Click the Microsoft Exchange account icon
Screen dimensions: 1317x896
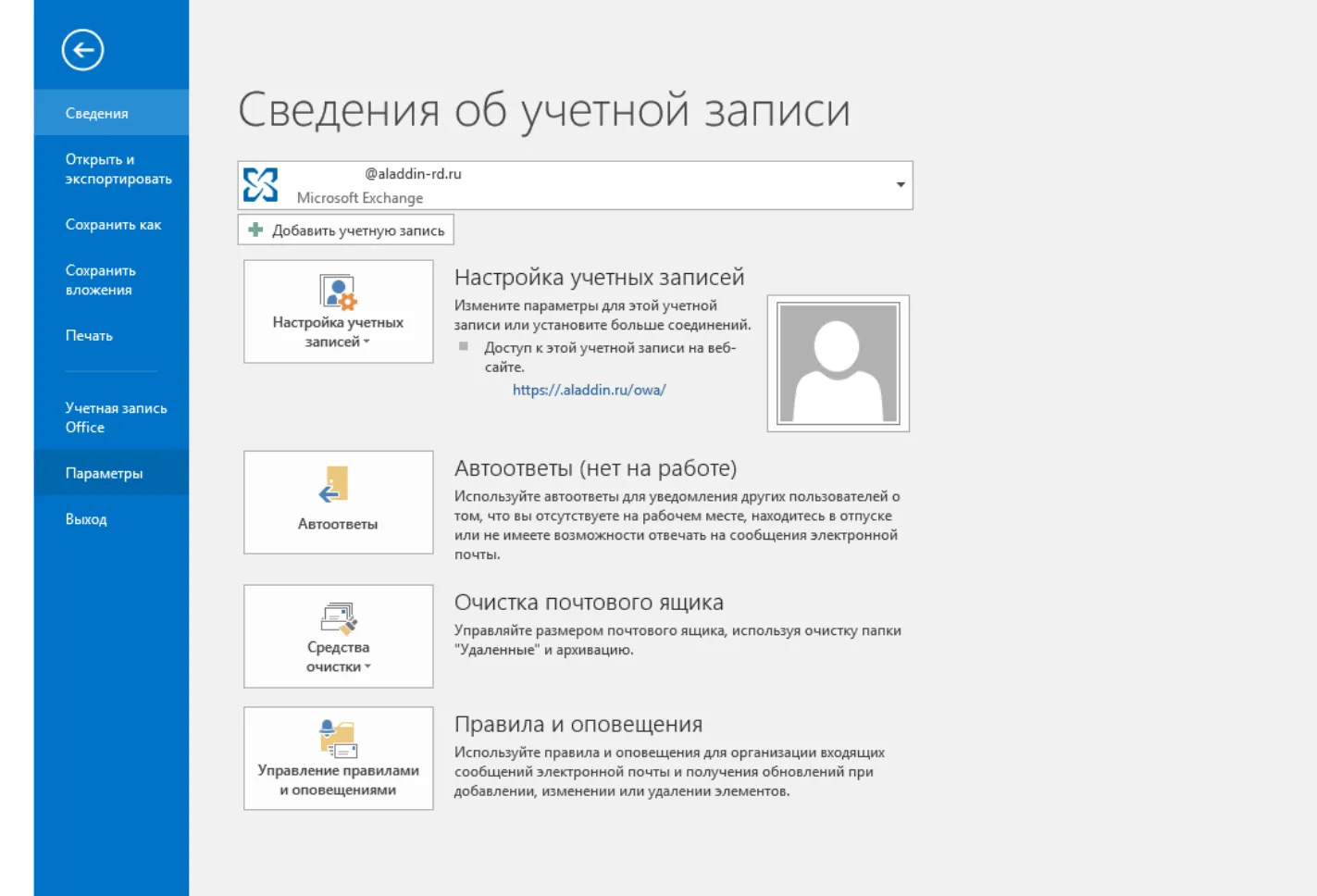tap(260, 185)
